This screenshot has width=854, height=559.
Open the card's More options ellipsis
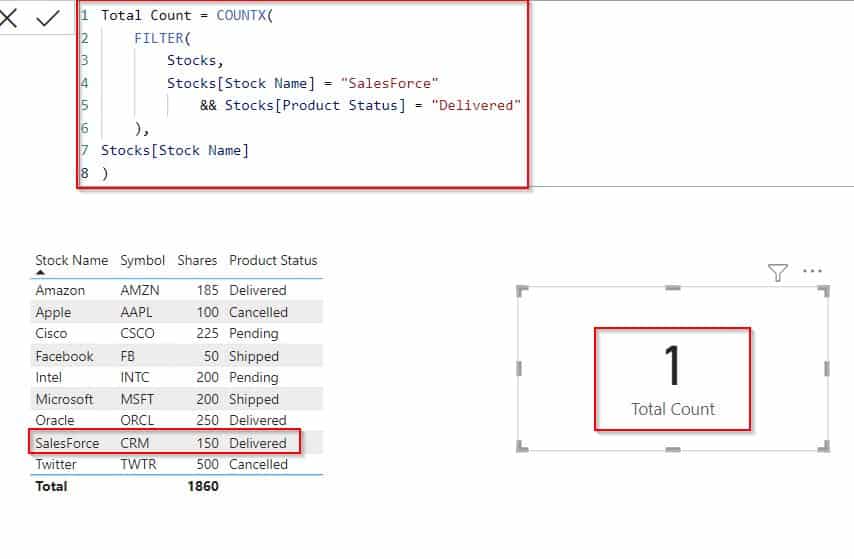(812, 271)
